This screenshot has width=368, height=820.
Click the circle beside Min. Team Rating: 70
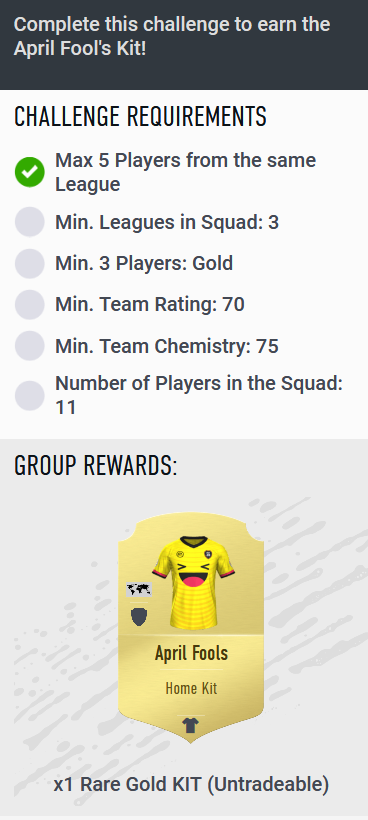[x=30, y=304]
